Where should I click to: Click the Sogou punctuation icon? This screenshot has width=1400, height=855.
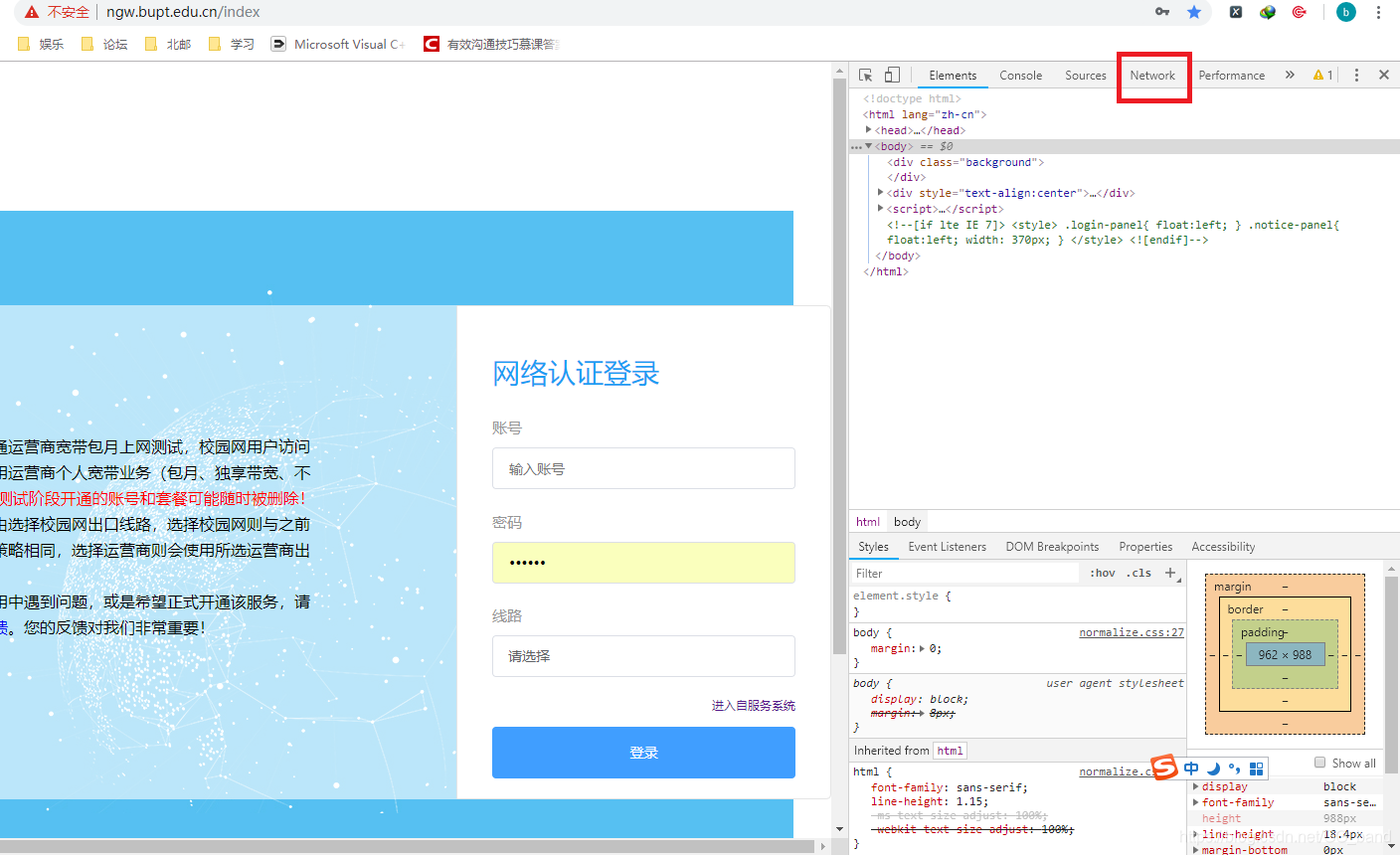click(x=1234, y=768)
